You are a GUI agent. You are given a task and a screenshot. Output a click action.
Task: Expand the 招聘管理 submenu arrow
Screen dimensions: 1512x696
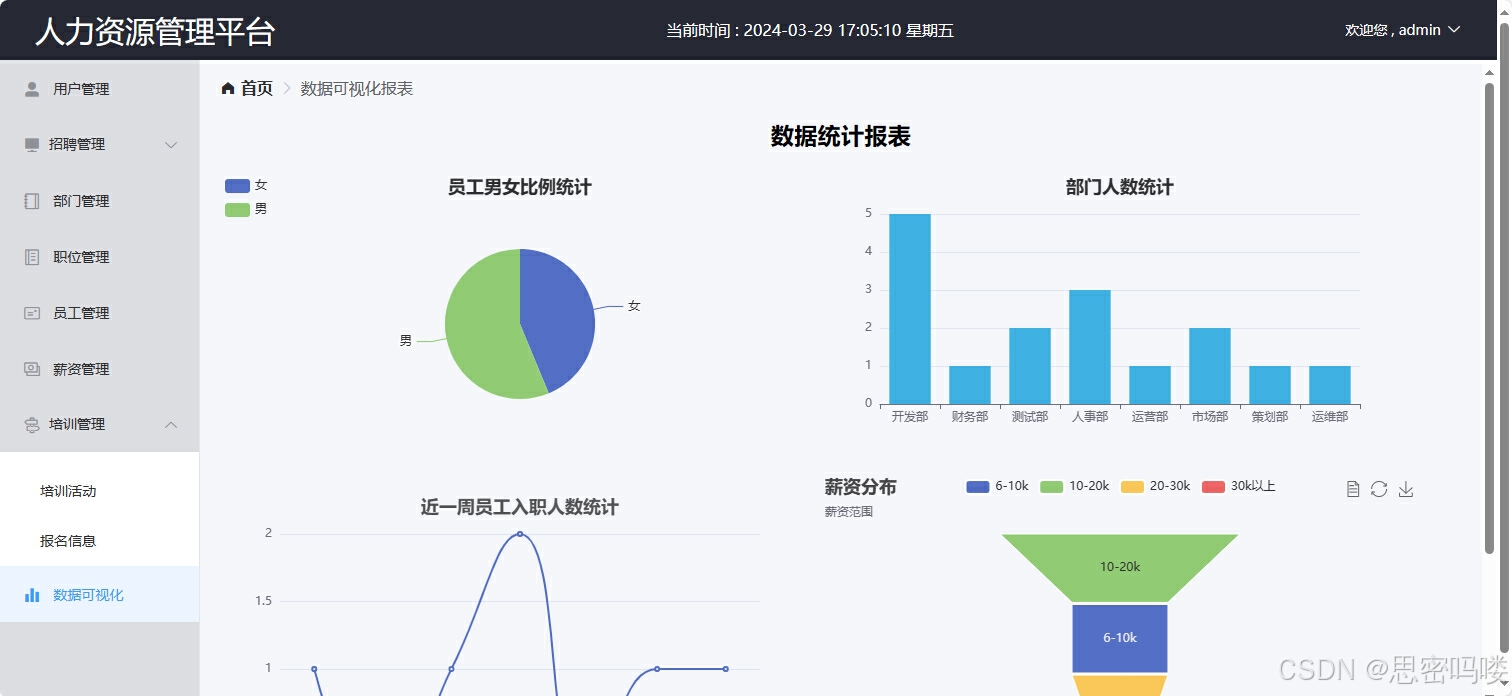coord(171,145)
